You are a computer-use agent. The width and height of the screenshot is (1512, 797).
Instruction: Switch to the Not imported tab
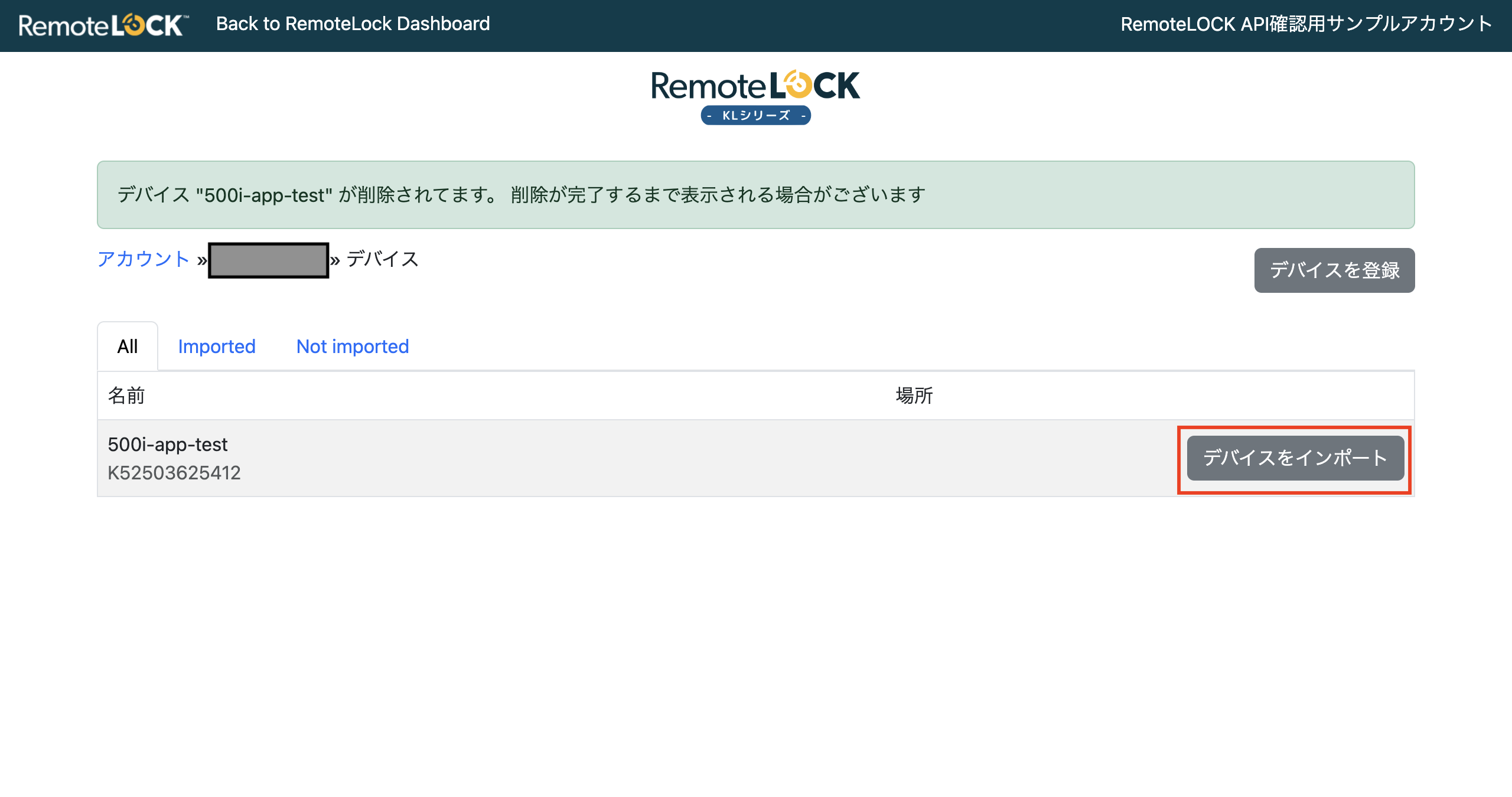(353, 347)
